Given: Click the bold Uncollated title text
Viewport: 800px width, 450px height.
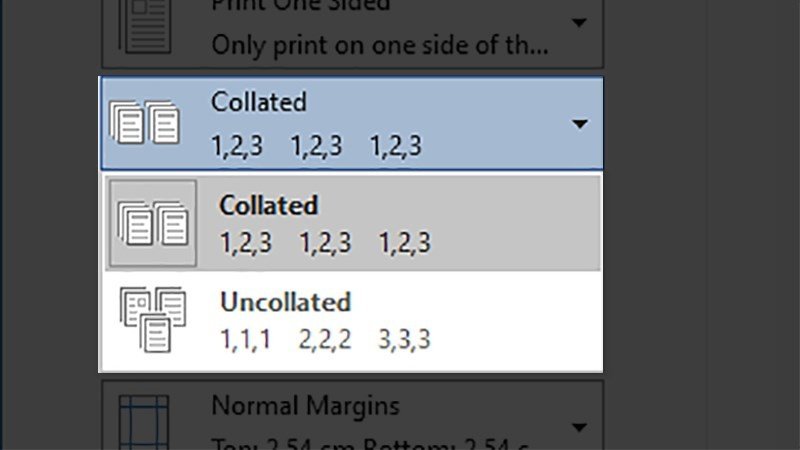Looking at the screenshot, I should coord(285,302).
